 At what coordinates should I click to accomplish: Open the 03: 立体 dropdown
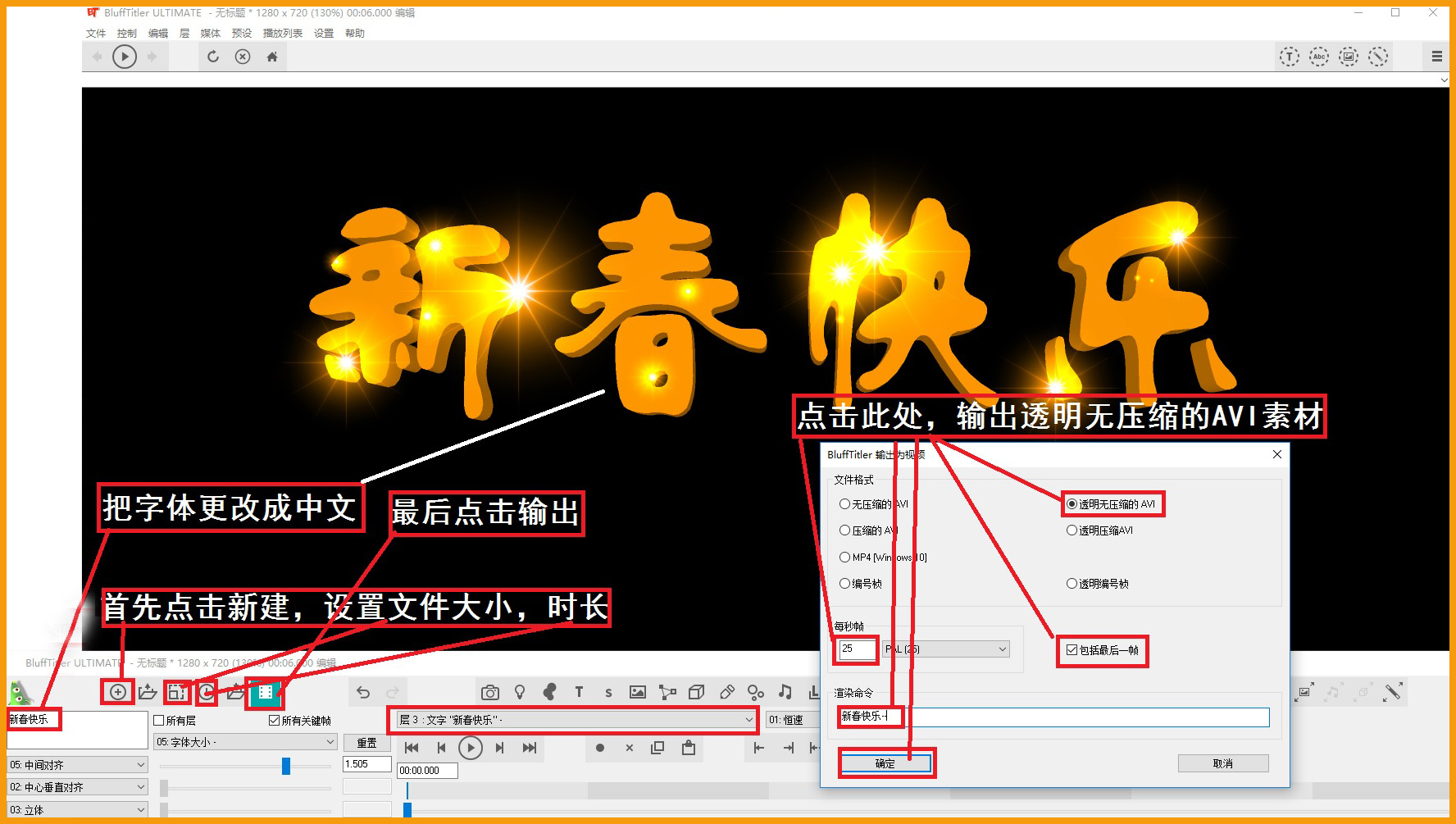[78, 809]
